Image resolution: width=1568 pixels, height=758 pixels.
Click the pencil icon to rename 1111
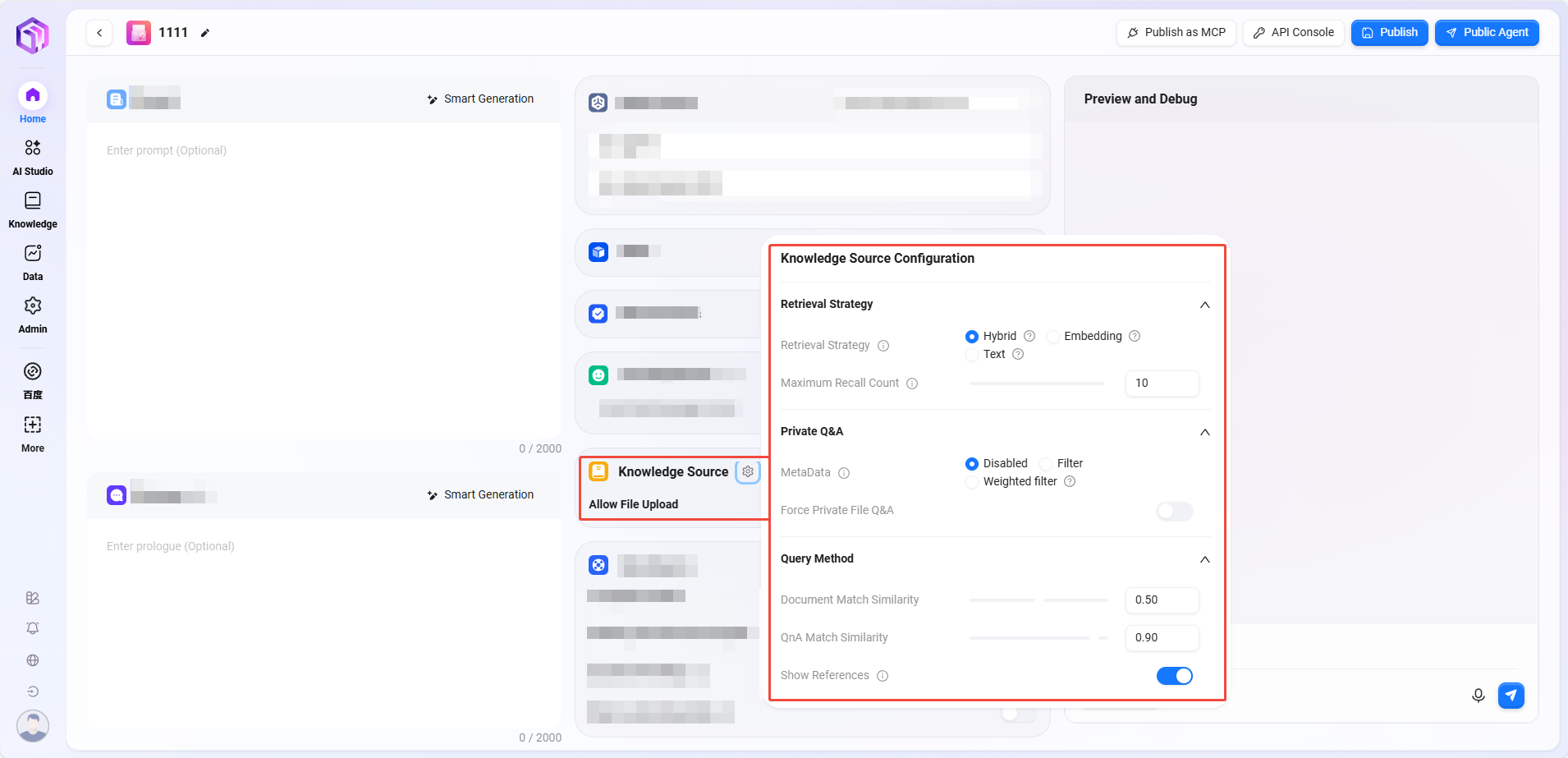point(205,33)
